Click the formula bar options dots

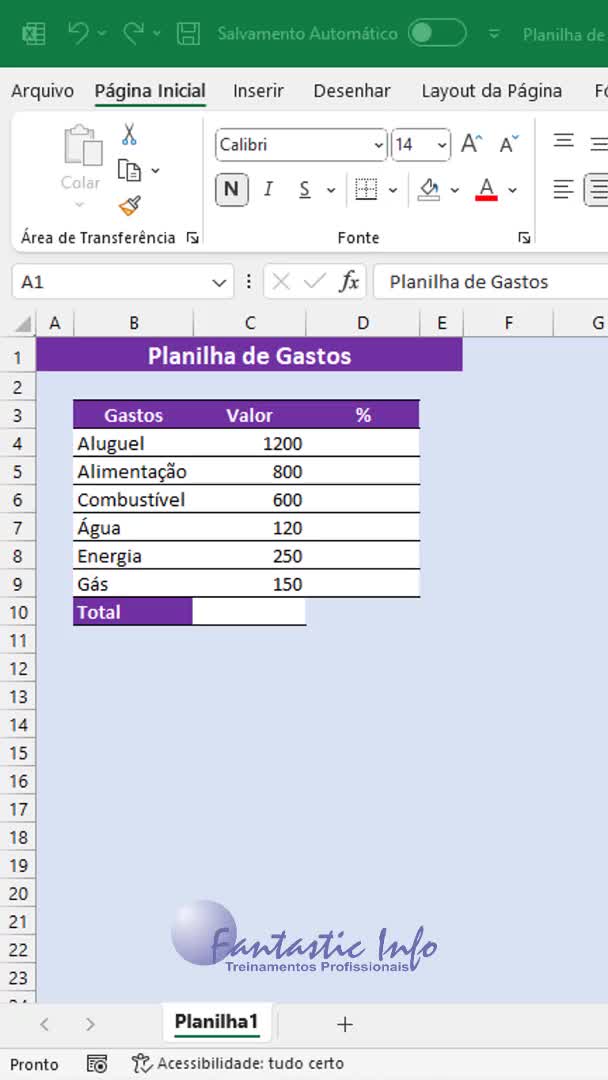249,282
